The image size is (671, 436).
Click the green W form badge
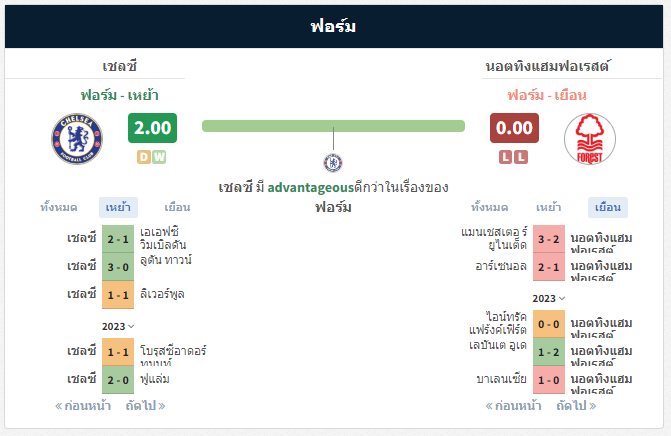[159, 157]
